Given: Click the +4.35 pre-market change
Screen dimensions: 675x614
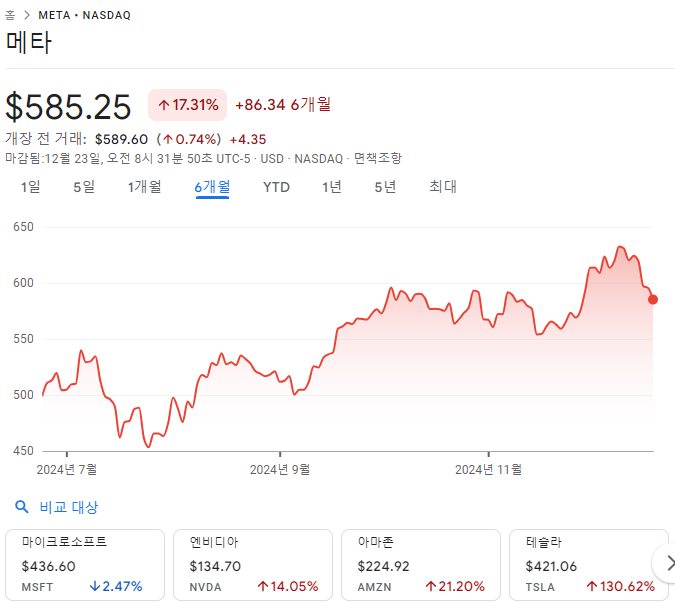Looking at the screenshot, I should (x=248, y=140).
